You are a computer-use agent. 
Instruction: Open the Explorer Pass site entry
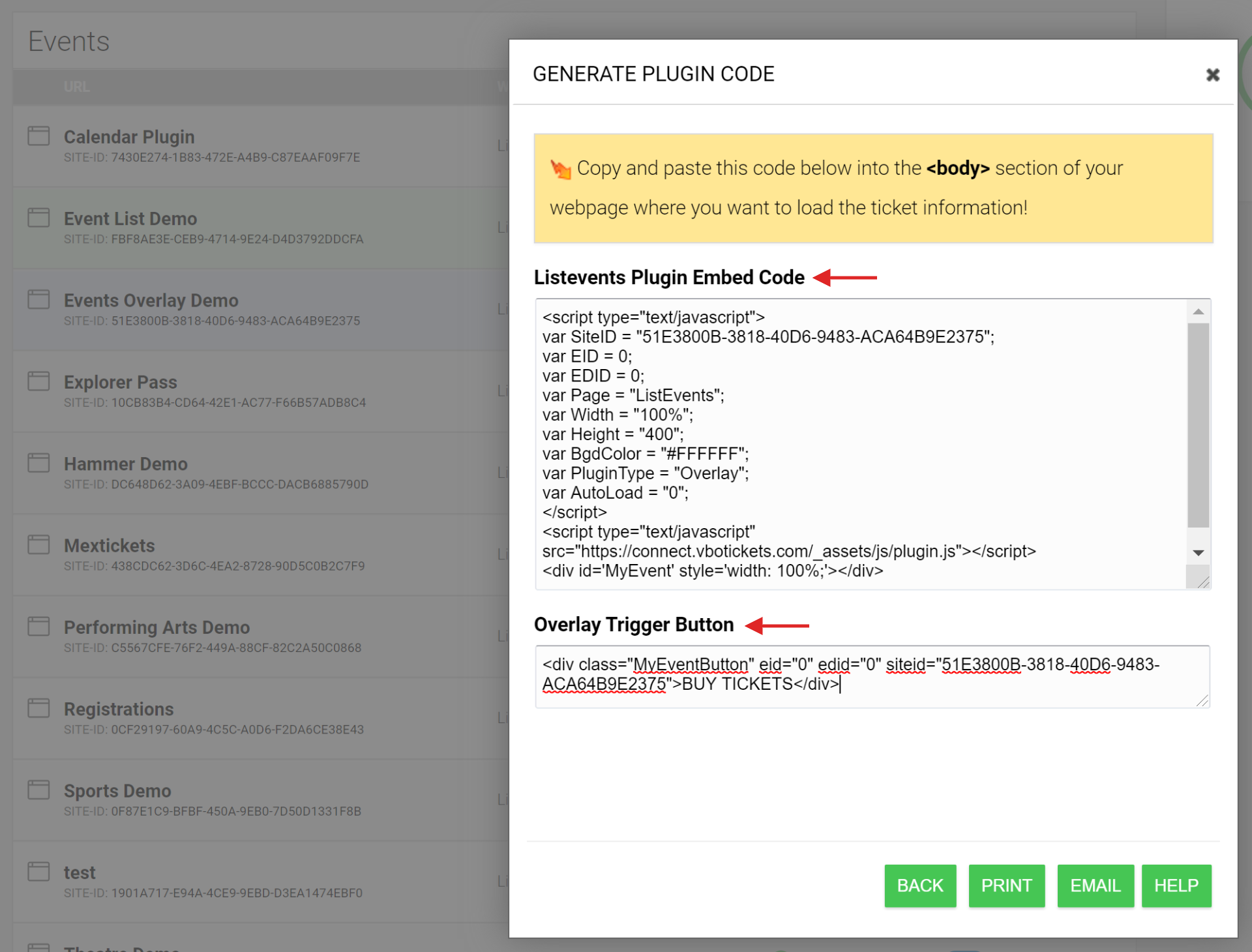tap(121, 382)
